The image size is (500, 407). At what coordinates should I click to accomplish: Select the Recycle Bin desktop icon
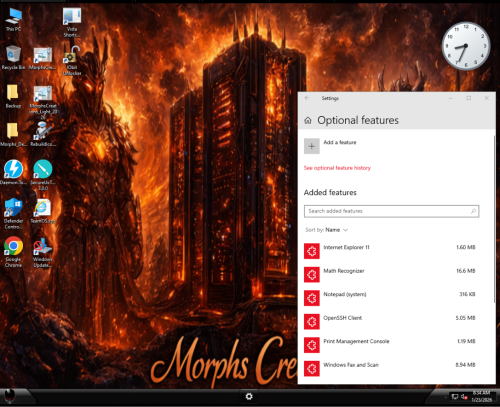tap(13, 57)
